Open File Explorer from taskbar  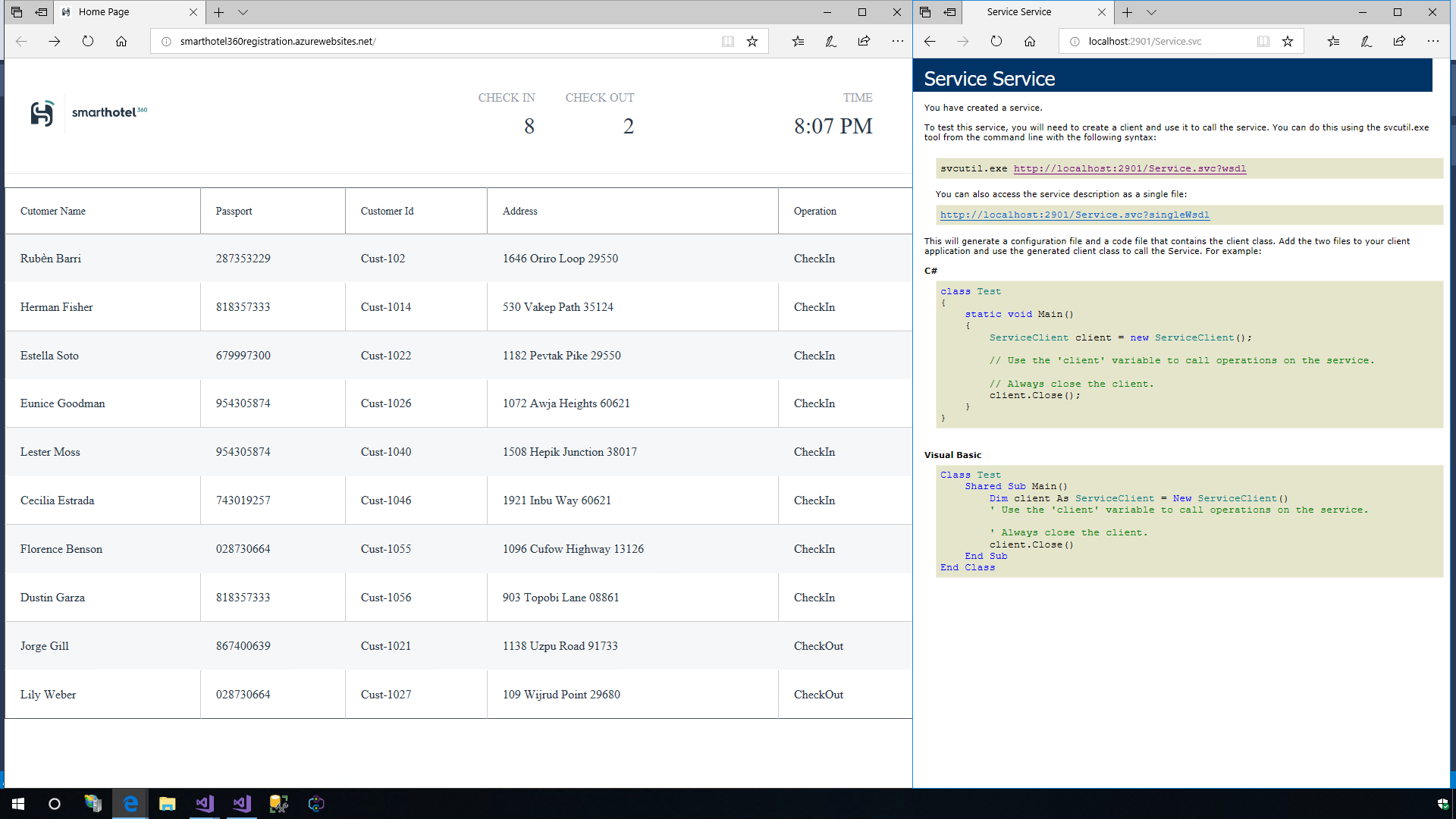[x=168, y=804]
